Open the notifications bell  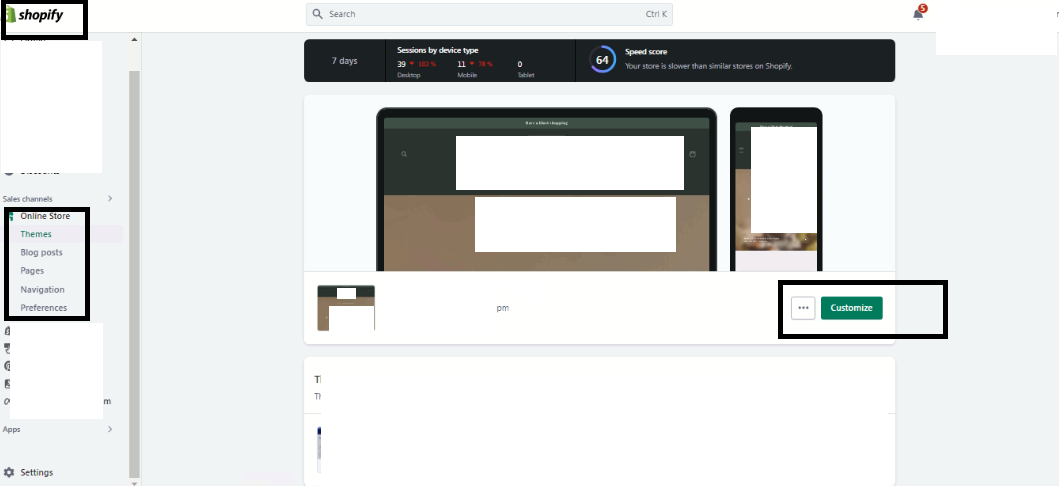tap(918, 14)
